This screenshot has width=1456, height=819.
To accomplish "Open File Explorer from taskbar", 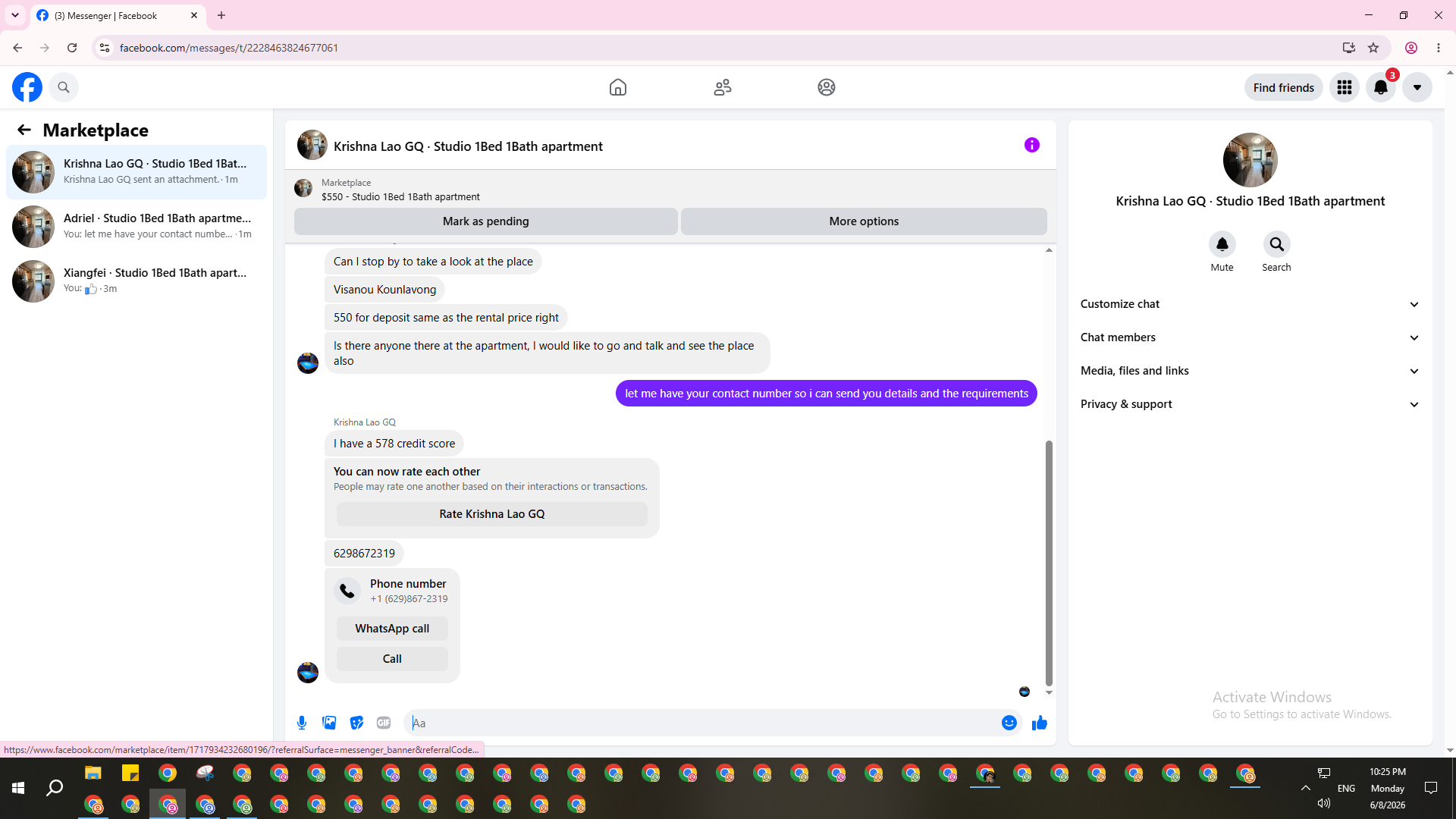I will pyautogui.click(x=93, y=773).
